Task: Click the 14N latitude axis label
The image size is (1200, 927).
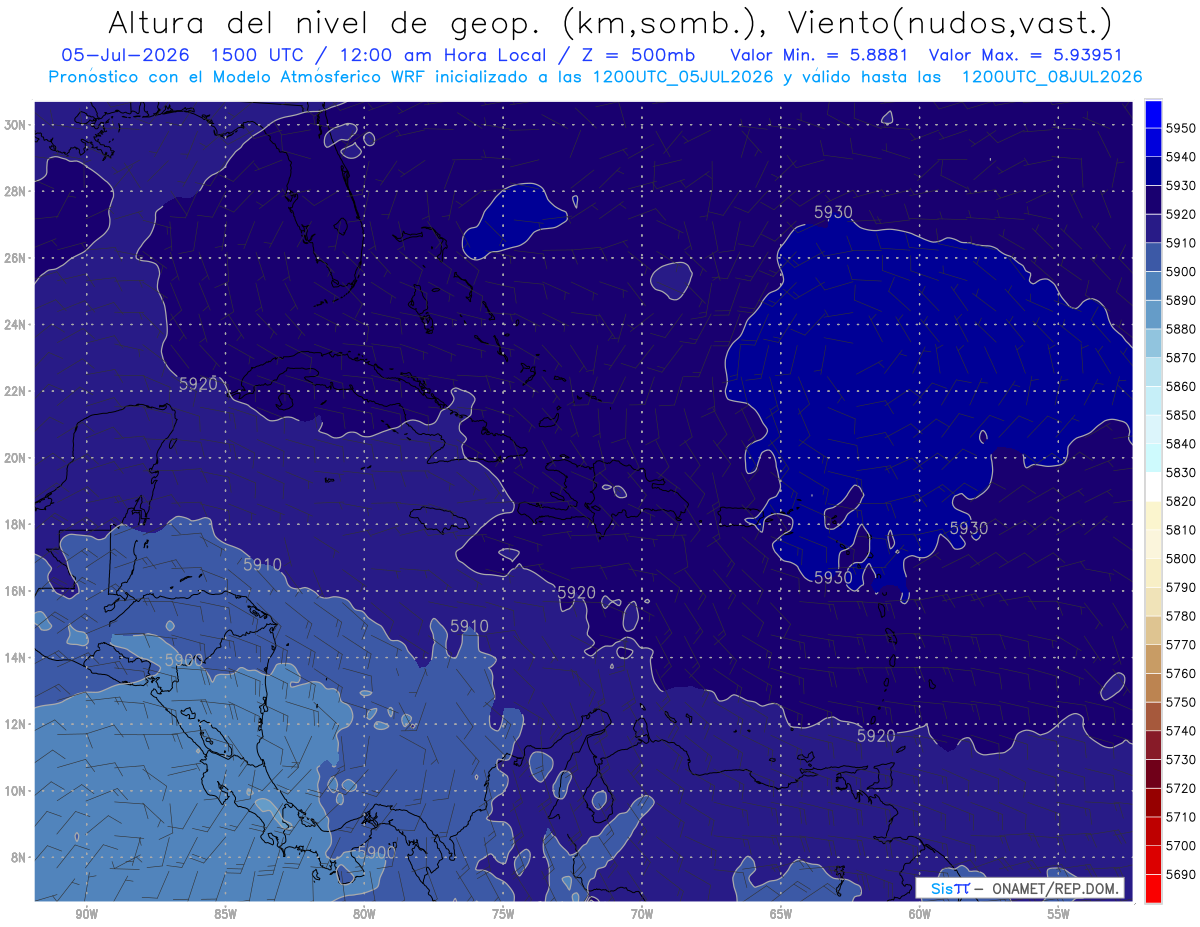Action: 17,657
